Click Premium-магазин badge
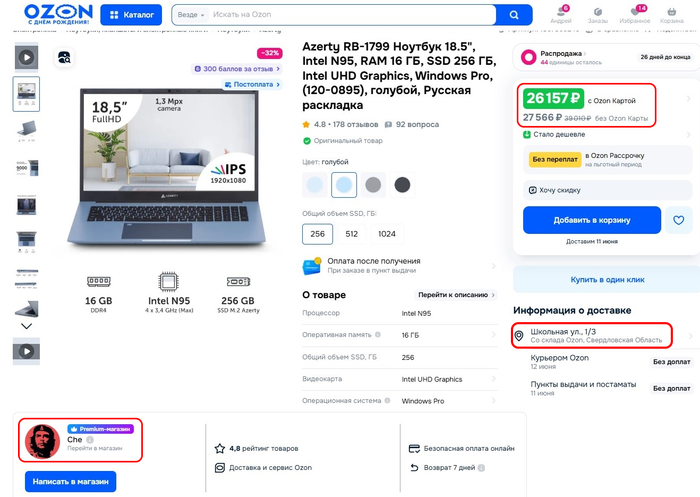The width and height of the screenshot is (700, 497). [x=100, y=429]
